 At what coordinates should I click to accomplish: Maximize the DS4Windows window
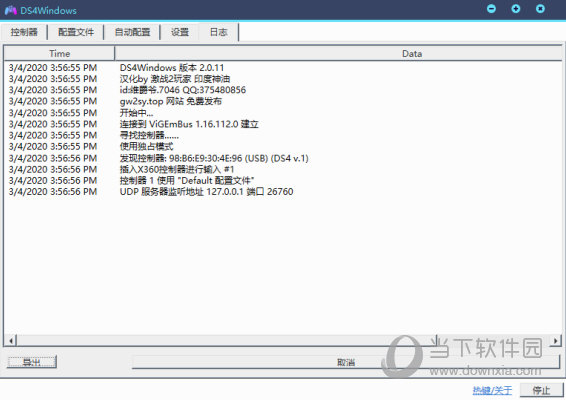click(516, 9)
